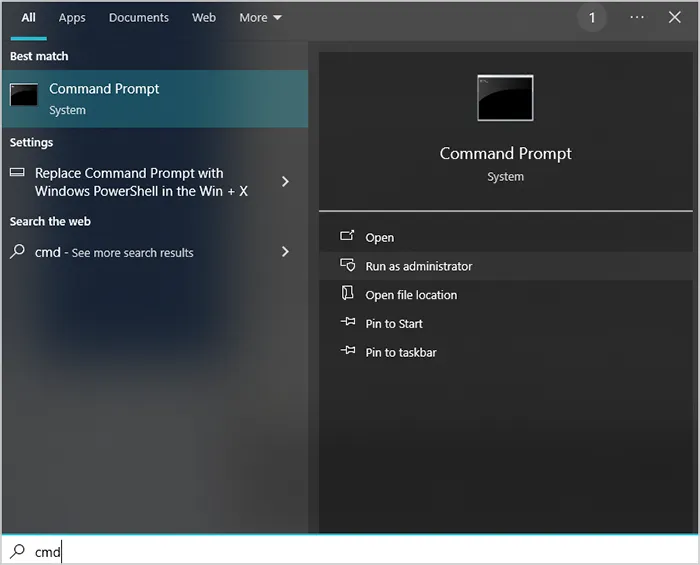This screenshot has height=565, width=700.
Task: Choose Open file location
Action: coord(506,295)
